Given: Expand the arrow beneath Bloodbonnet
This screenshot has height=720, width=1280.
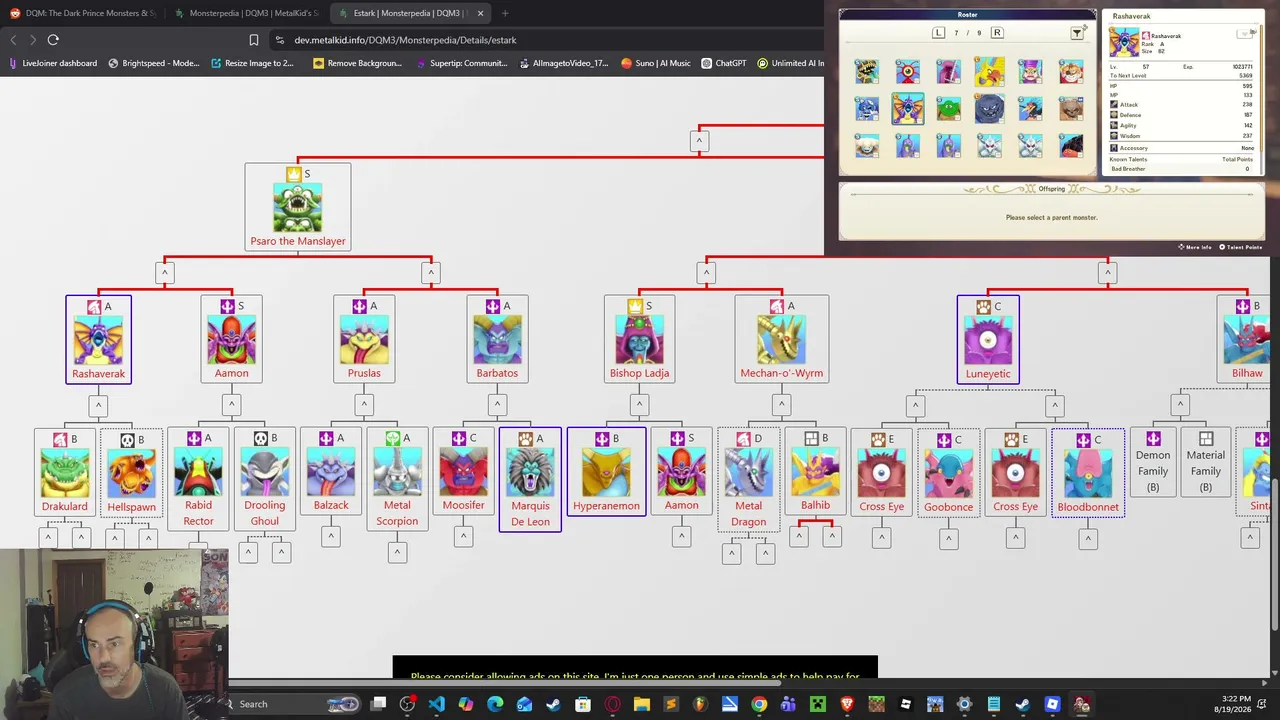Looking at the screenshot, I should click(x=1088, y=539).
